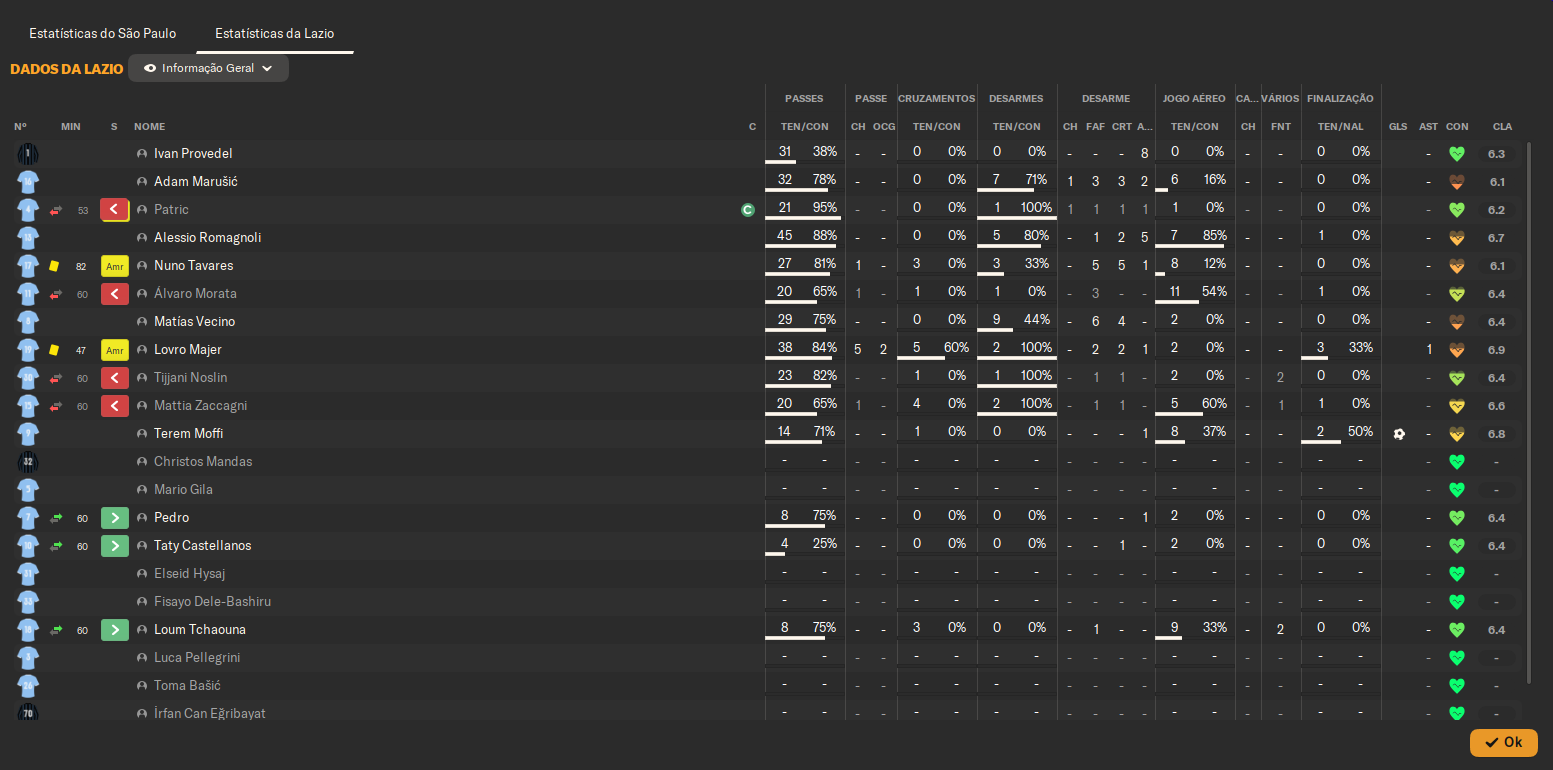Click the captain badge in Patric's row

pos(747,210)
